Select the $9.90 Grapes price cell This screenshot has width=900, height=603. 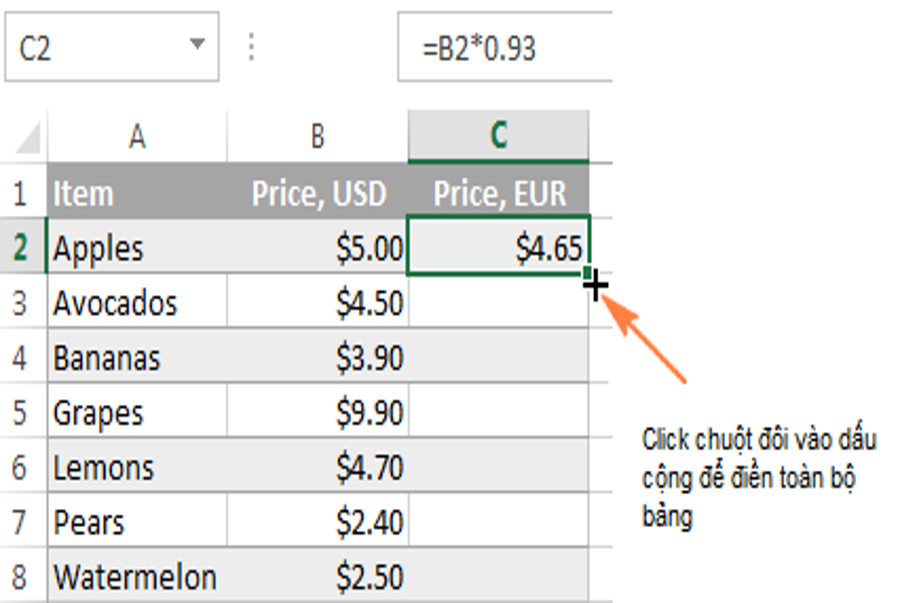(x=317, y=412)
